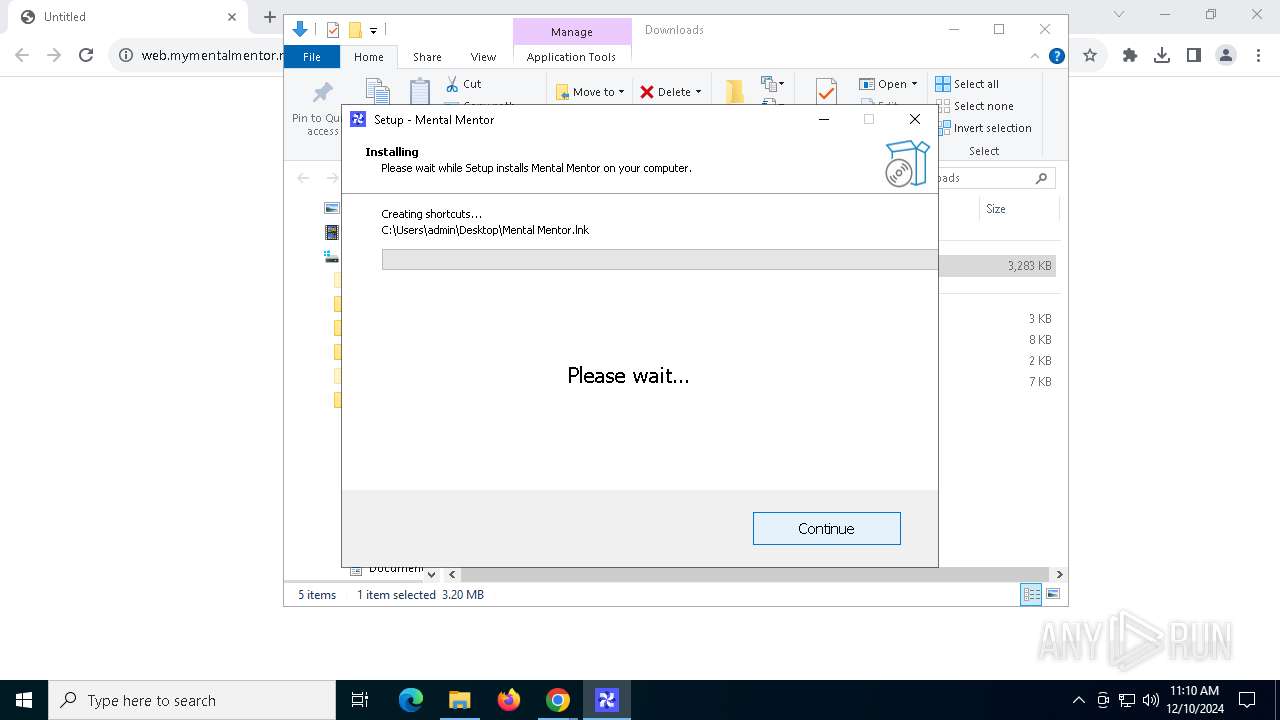Image resolution: width=1280 pixels, height=720 pixels.
Task: Click the taskbar search box
Action: click(192, 700)
